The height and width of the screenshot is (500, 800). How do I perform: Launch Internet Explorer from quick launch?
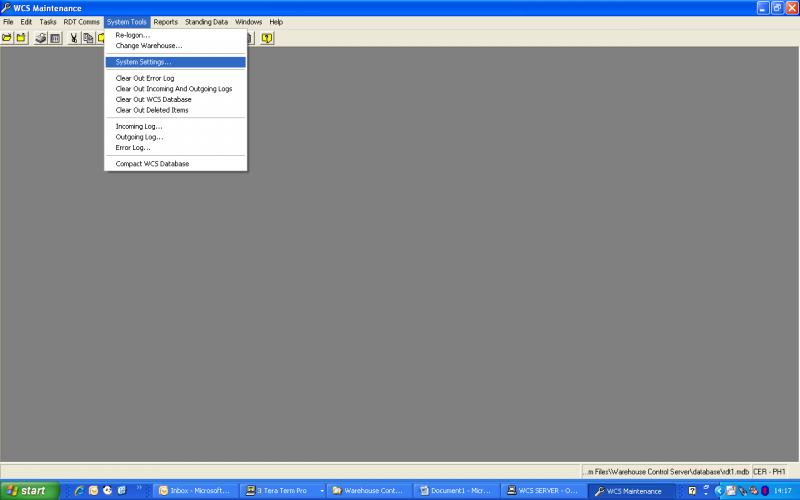(79, 491)
